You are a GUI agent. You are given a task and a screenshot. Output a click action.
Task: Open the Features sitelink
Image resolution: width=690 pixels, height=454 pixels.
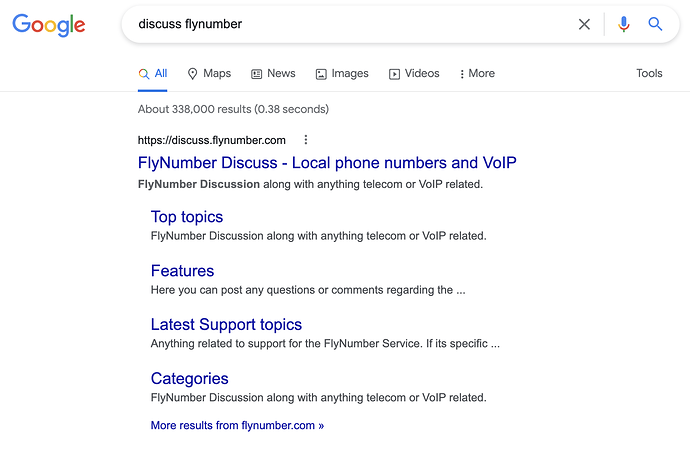182,271
